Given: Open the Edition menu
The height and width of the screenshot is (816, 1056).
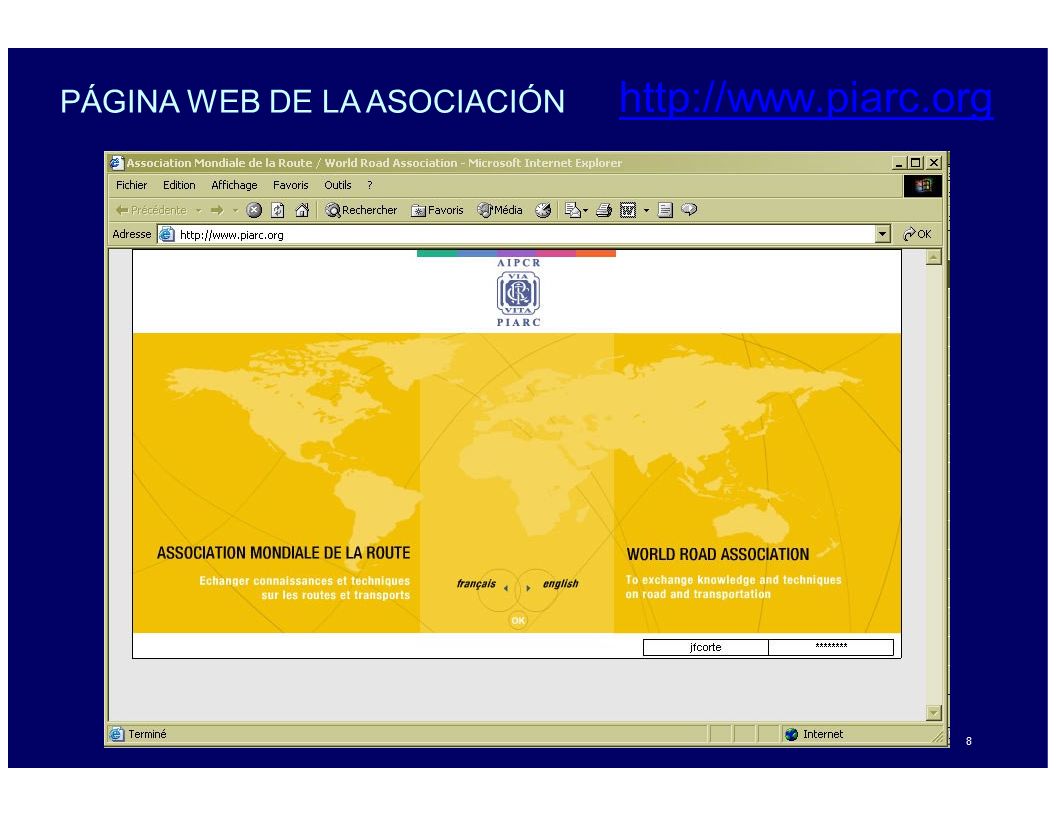Looking at the screenshot, I should tap(179, 185).
